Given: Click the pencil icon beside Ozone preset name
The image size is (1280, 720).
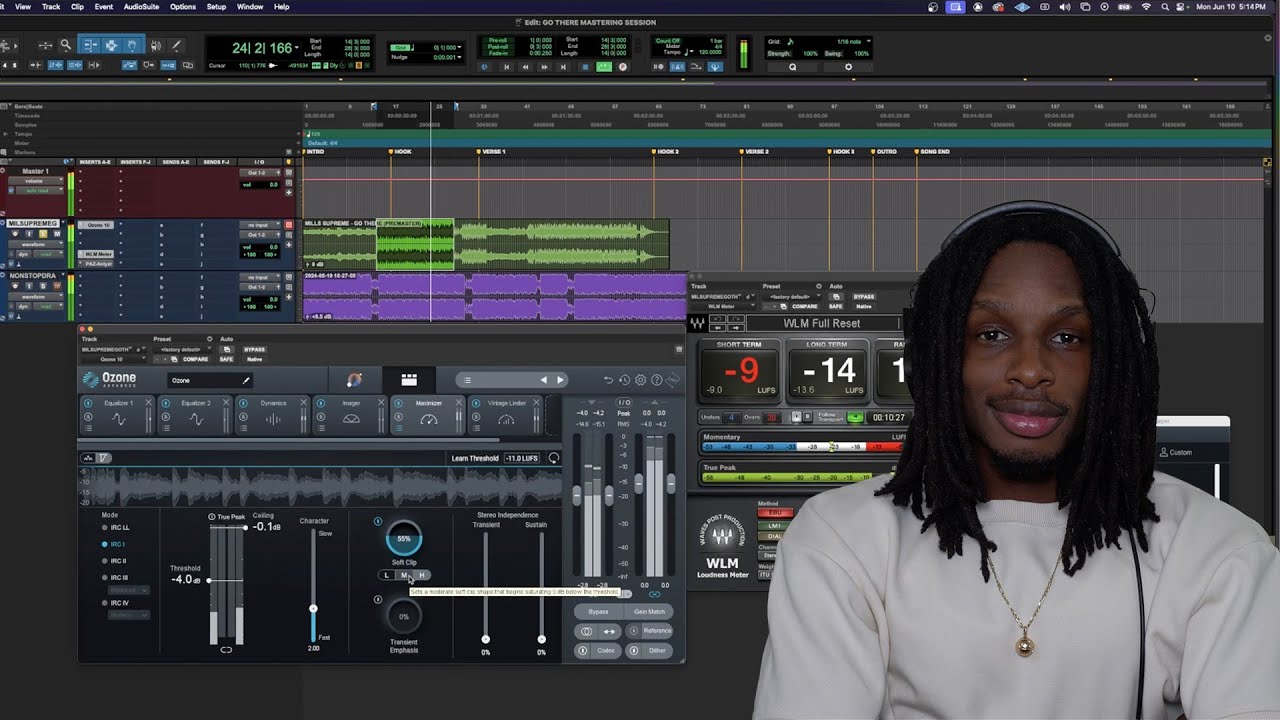Looking at the screenshot, I should 246,380.
